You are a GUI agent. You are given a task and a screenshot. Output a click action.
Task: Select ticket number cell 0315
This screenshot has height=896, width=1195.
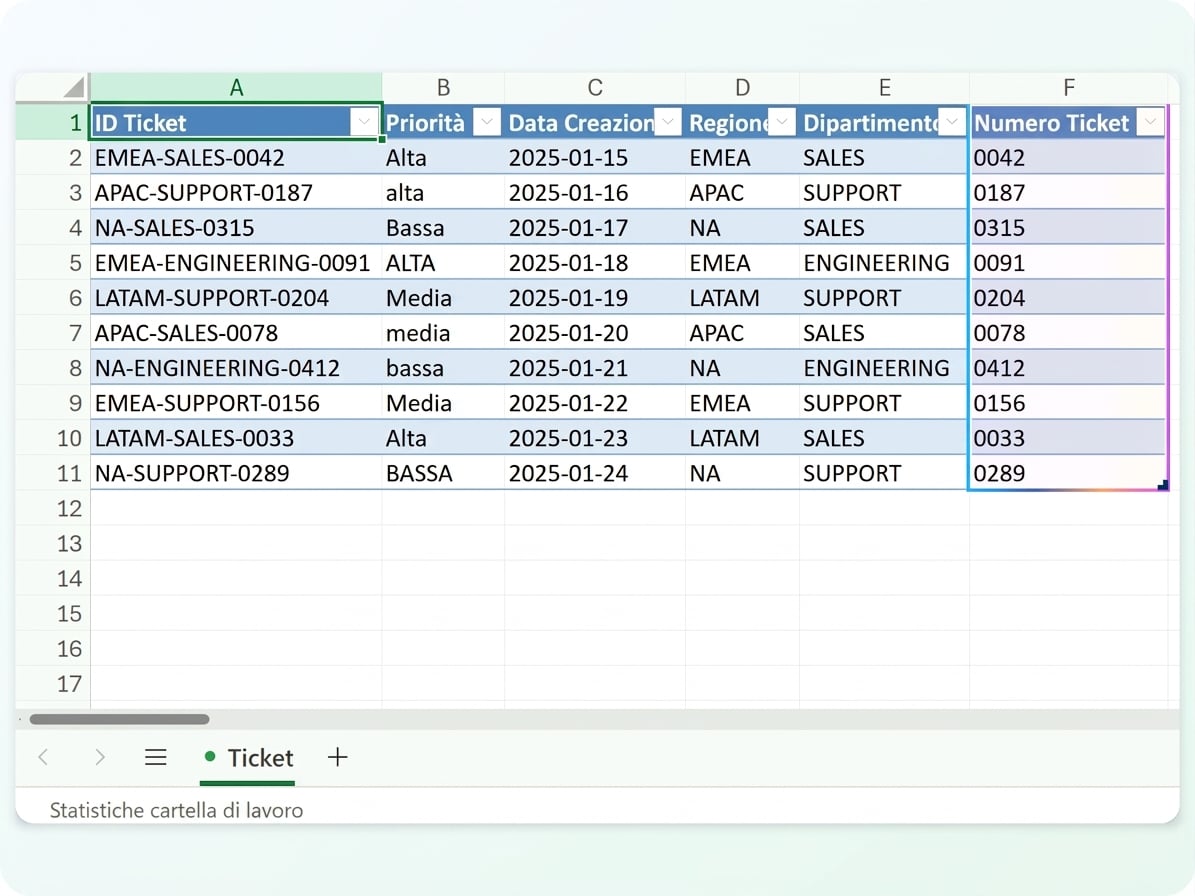click(x=1068, y=228)
